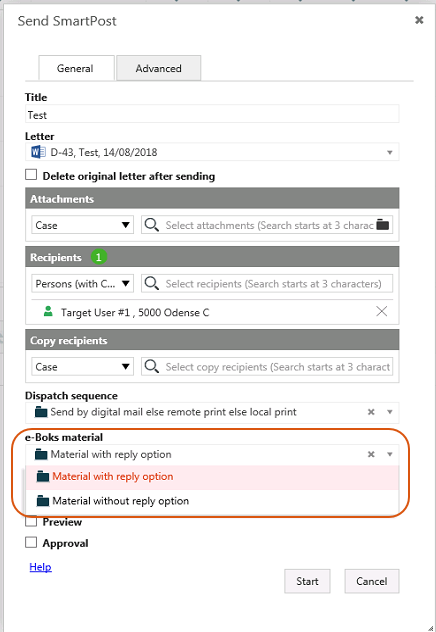Tick the Preview checkbox
Viewport: 436px width, 632px height.
31,521
